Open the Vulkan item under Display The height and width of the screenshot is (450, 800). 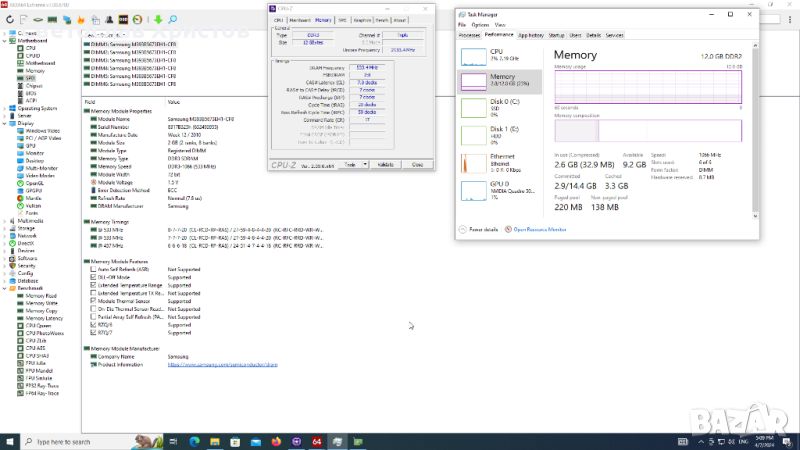point(33,205)
